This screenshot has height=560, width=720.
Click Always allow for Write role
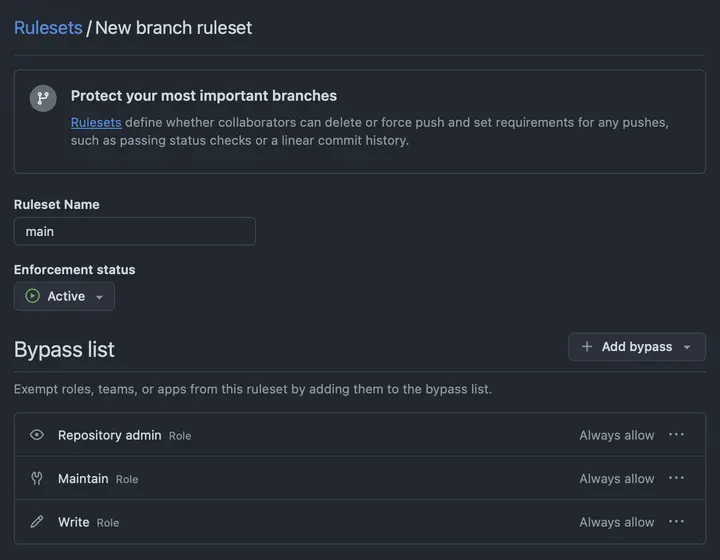click(x=617, y=522)
